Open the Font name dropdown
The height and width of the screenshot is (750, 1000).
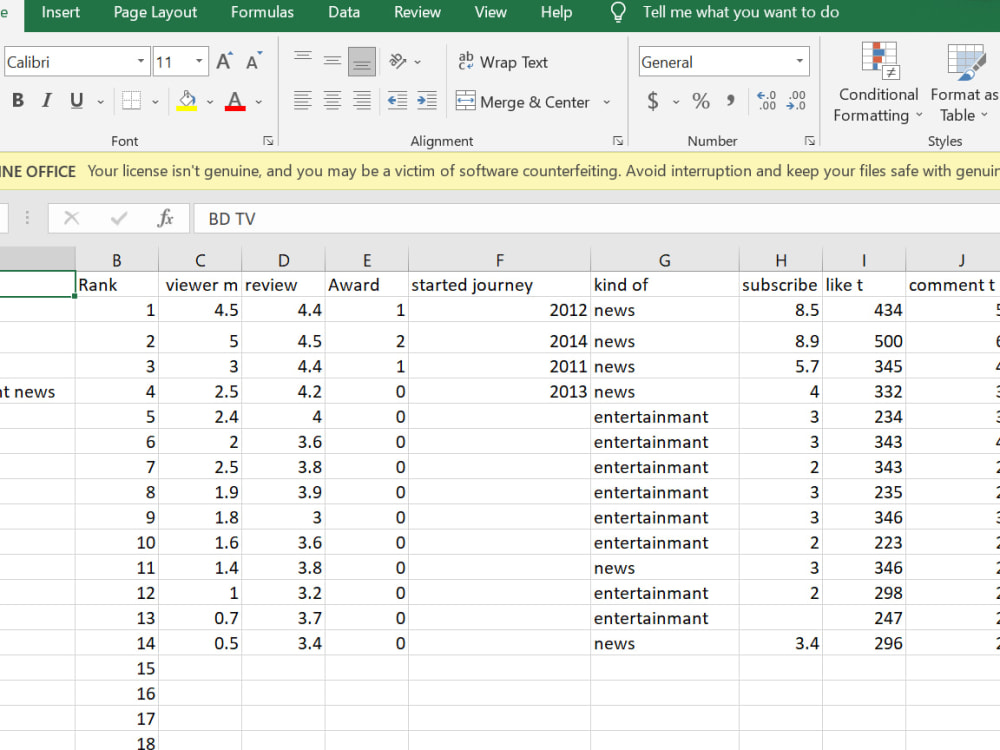click(x=142, y=61)
